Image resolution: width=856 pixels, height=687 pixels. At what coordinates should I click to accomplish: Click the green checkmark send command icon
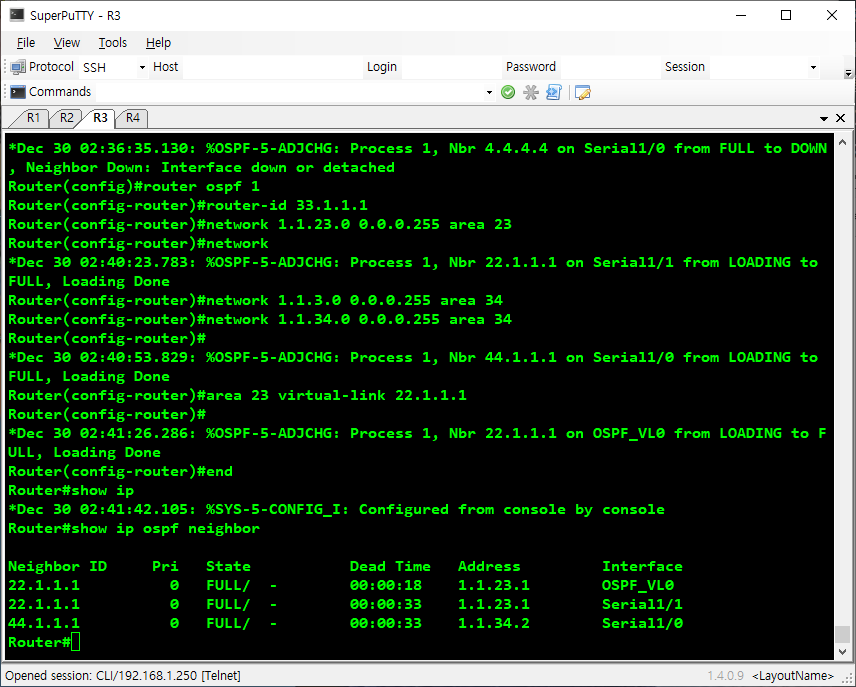508,92
